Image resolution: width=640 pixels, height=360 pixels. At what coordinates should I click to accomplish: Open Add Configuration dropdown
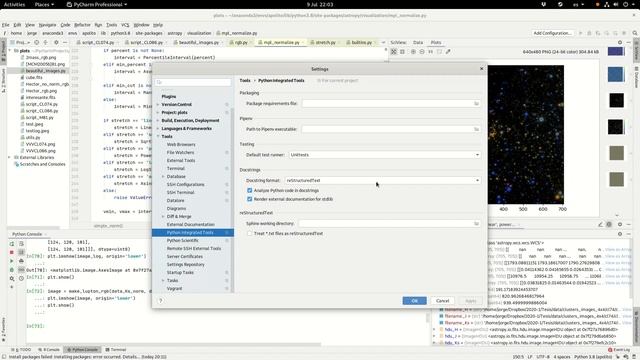point(552,33)
